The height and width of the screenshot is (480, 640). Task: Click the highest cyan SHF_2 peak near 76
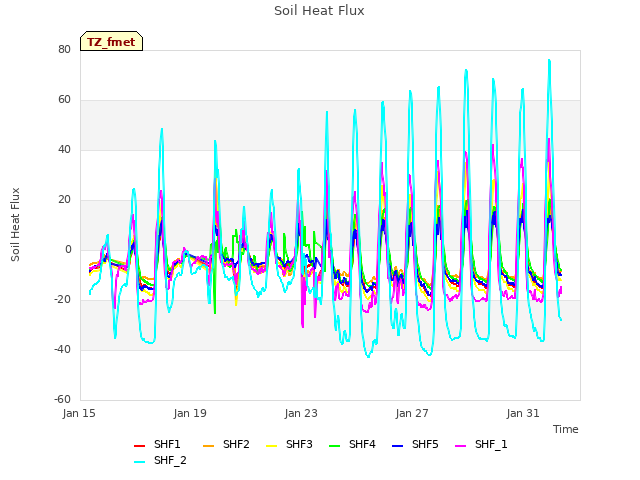[x=549, y=60]
